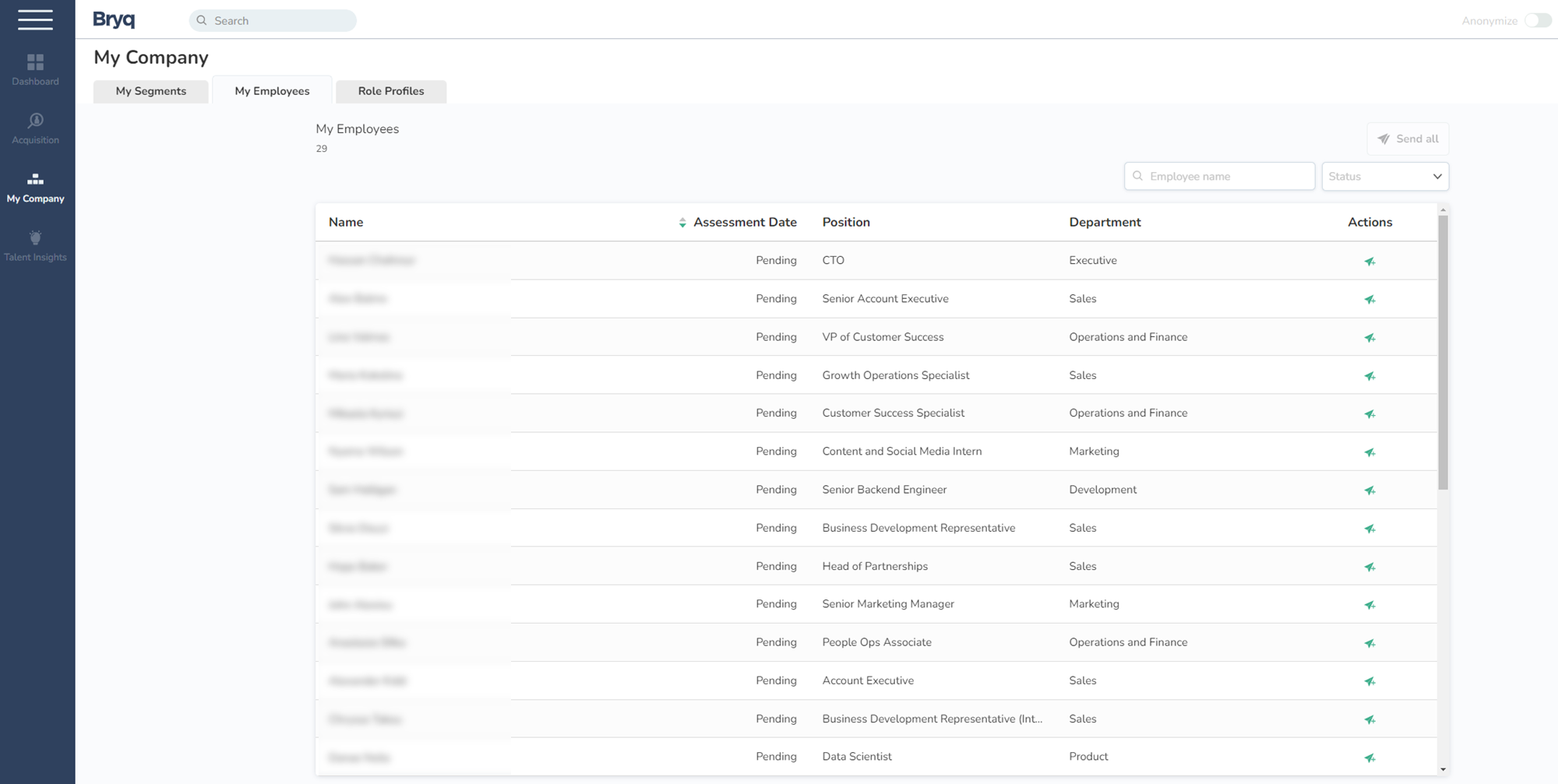Click the Employee name search field
The height and width of the screenshot is (784, 1558).
pos(1219,177)
